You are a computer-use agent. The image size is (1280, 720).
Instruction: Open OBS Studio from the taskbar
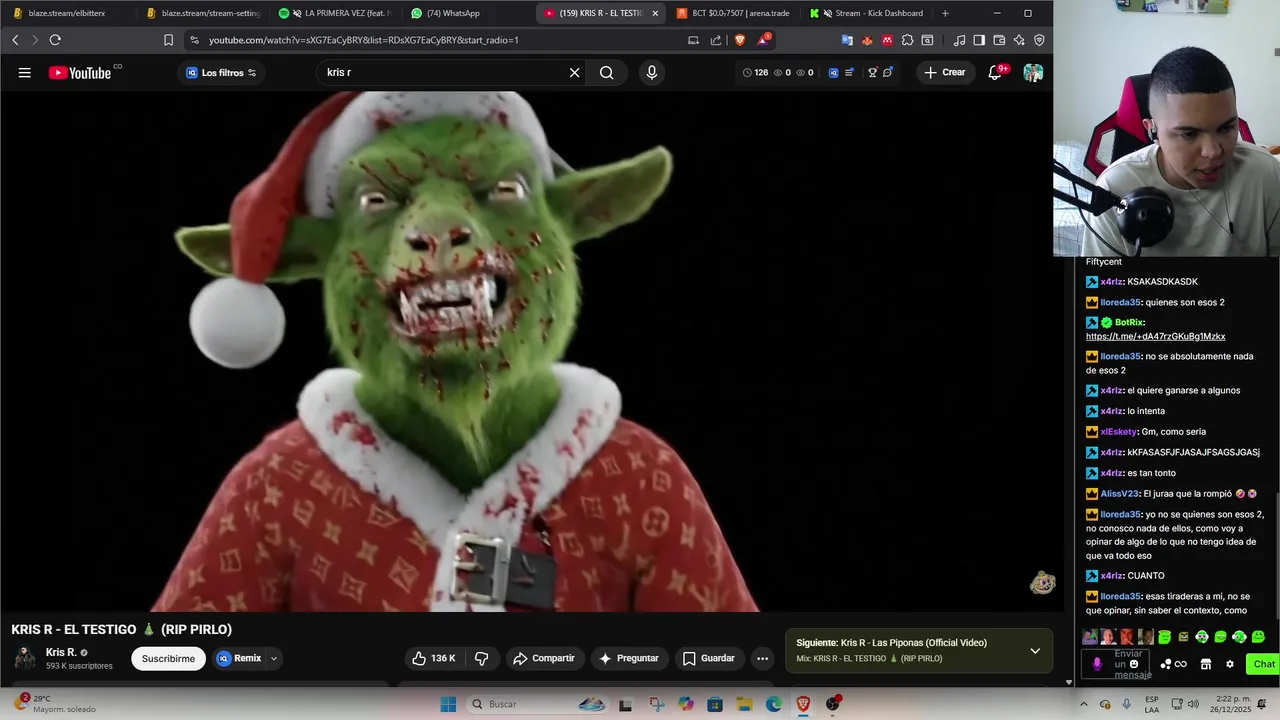pyautogui.click(x=833, y=704)
